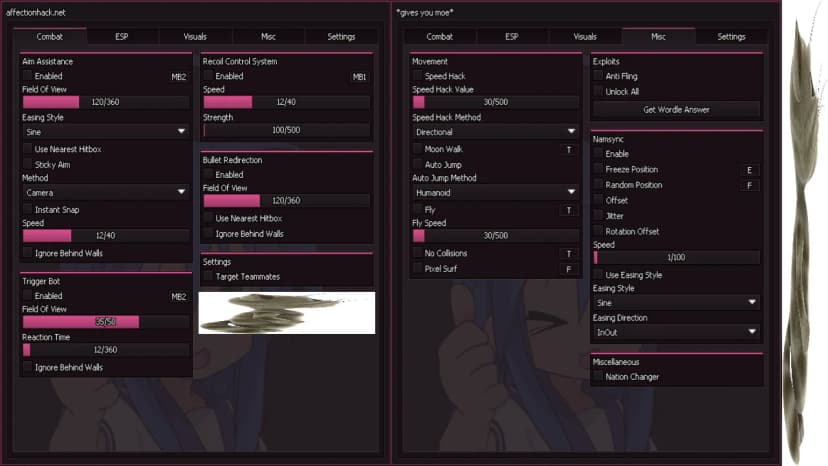Adjust Trigger Bot Field Of View slider
The image size is (828, 466).
coord(106,322)
